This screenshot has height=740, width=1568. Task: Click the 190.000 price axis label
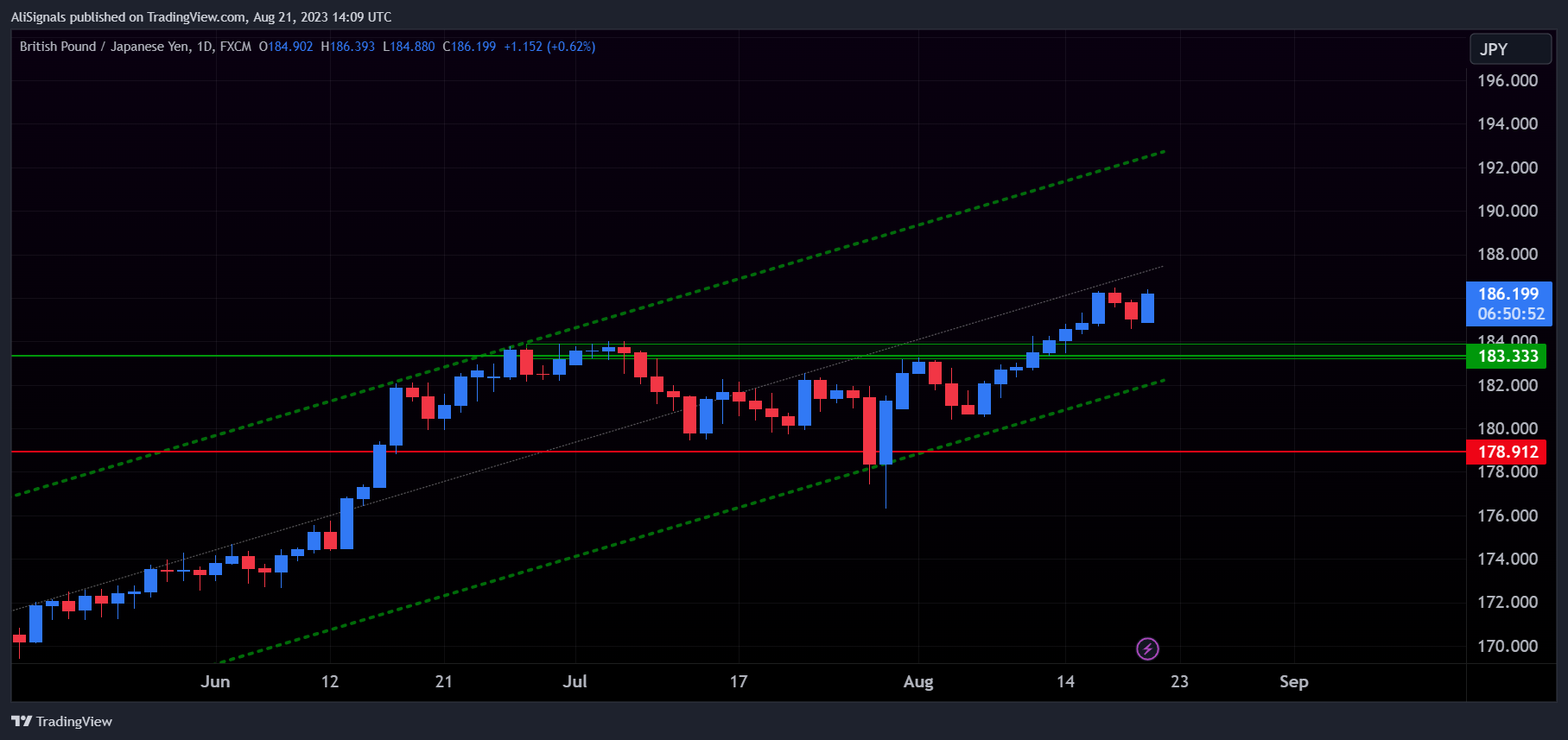pos(1508,211)
